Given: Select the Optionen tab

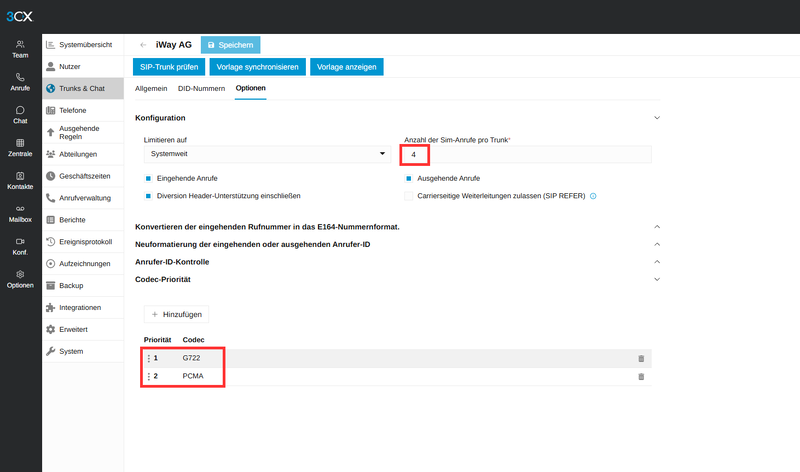Looking at the screenshot, I should point(251,88).
